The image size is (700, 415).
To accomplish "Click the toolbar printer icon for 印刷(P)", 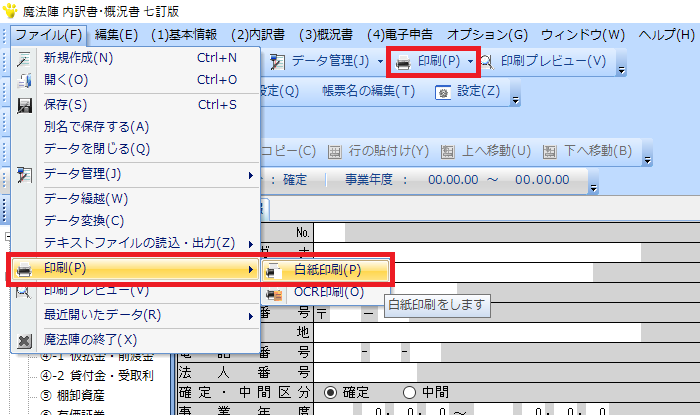I will [x=403, y=63].
